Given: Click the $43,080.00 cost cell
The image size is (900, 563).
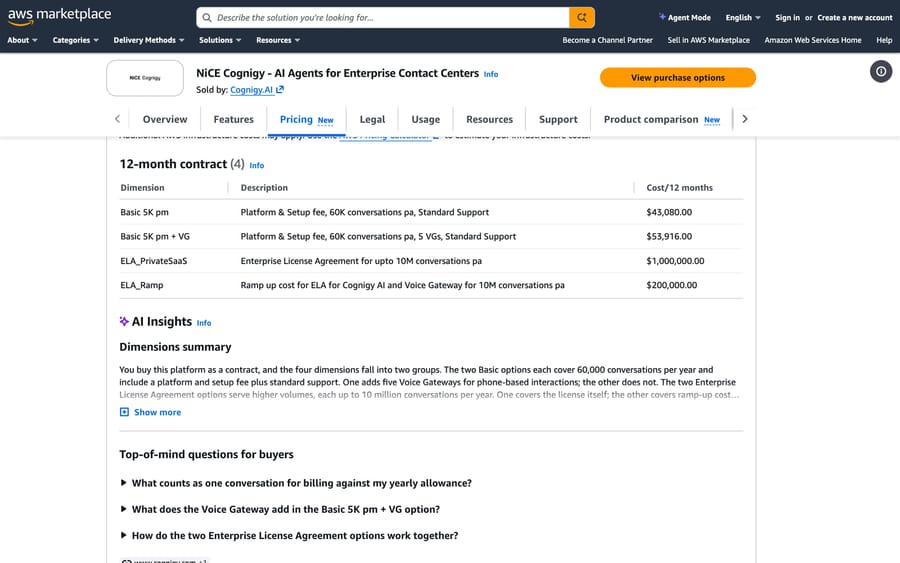Looking at the screenshot, I should [669, 212].
